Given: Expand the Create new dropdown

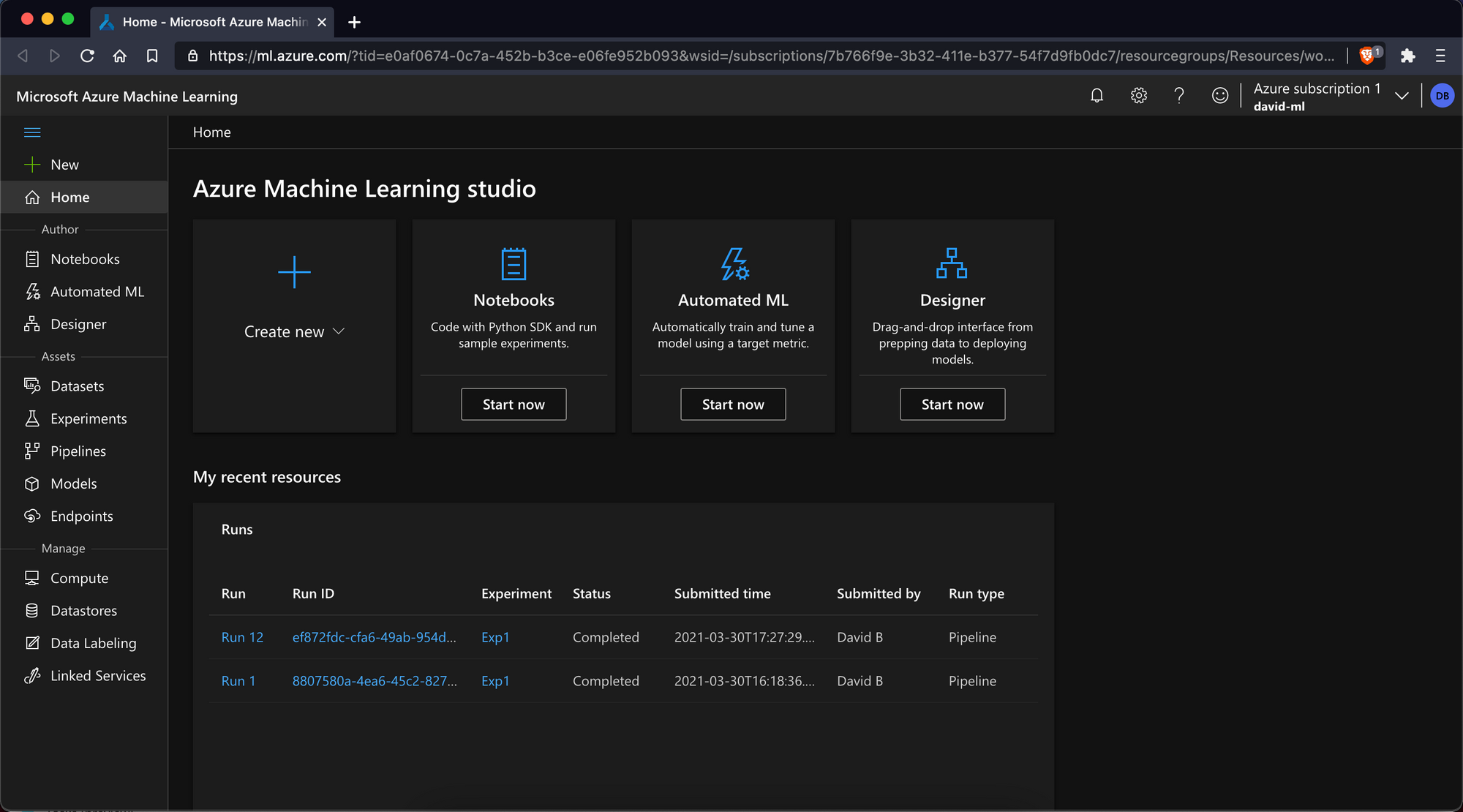Looking at the screenshot, I should click(294, 331).
